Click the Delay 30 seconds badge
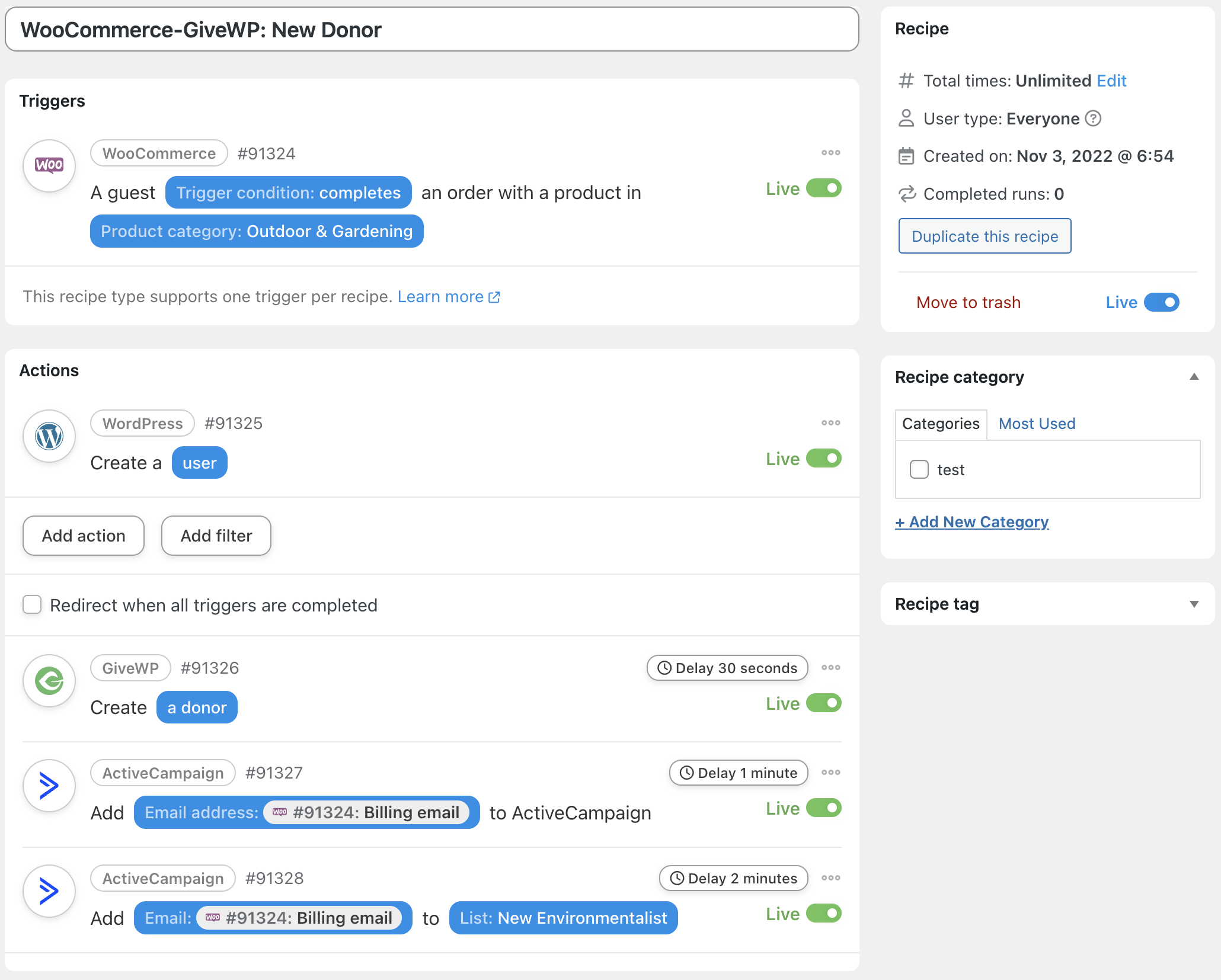The image size is (1221, 980). 728,668
